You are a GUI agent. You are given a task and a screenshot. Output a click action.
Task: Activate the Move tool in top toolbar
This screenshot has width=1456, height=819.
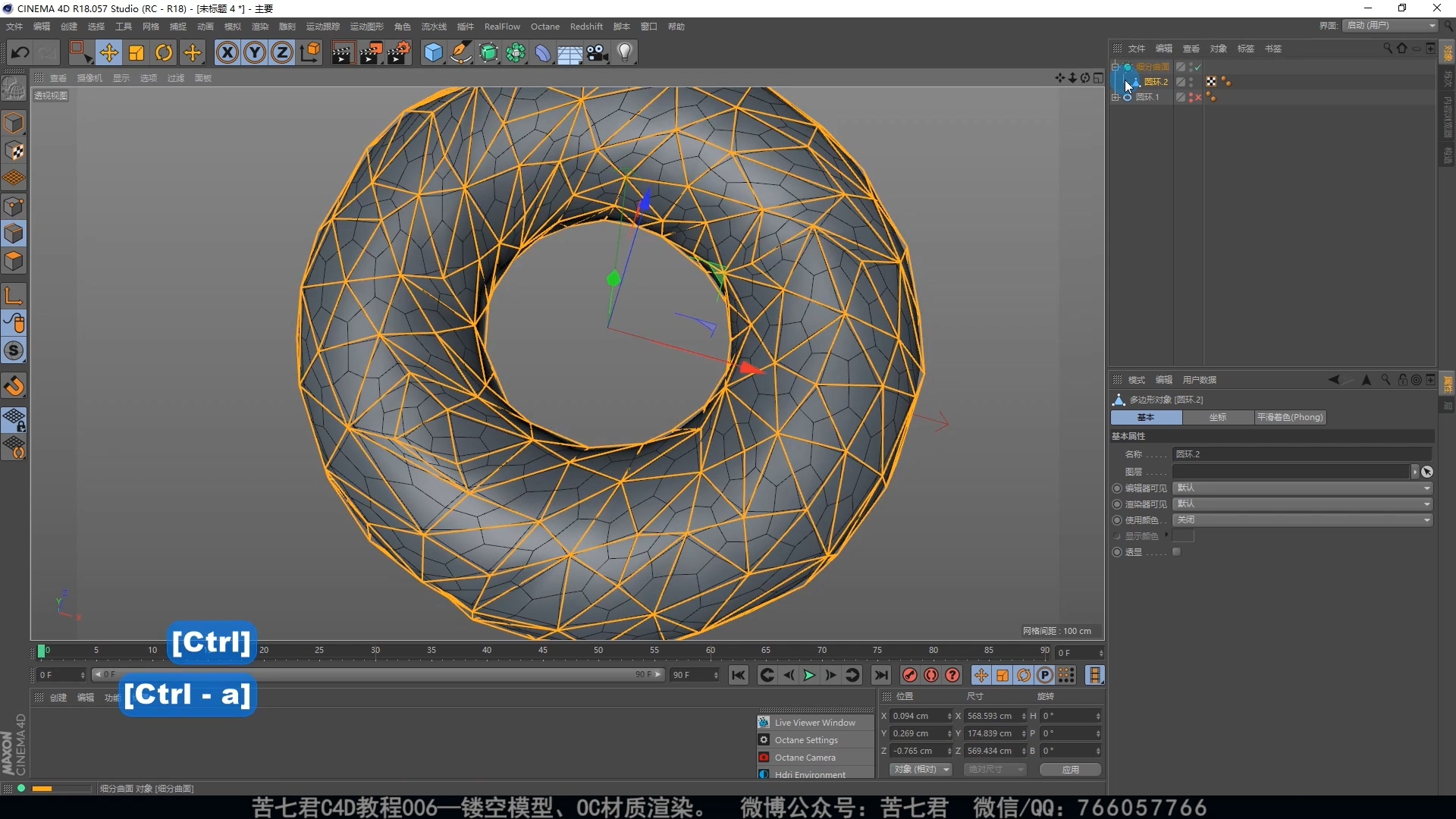coord(108,52)
